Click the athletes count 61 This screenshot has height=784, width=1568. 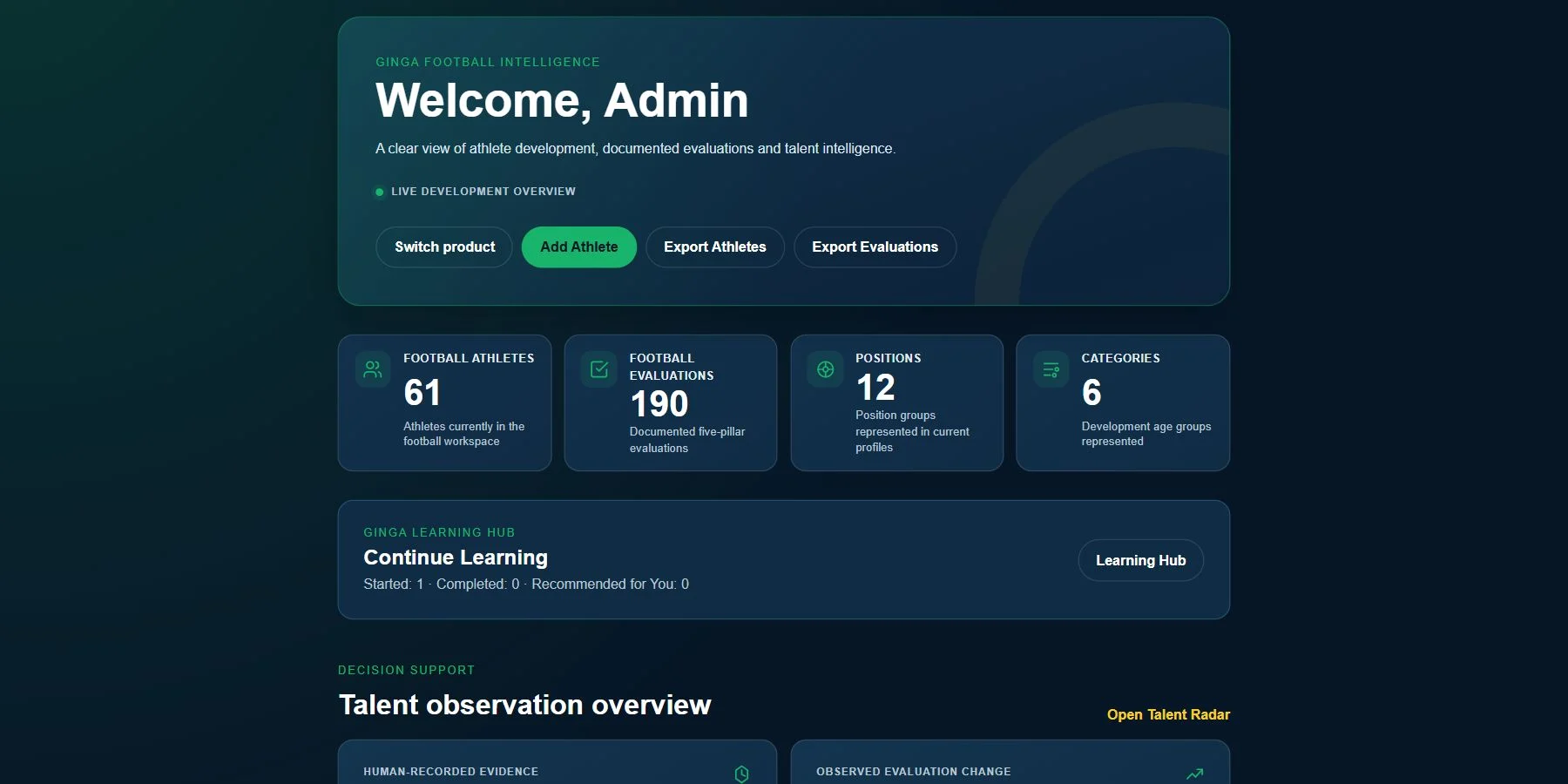(x=422, y=393)
